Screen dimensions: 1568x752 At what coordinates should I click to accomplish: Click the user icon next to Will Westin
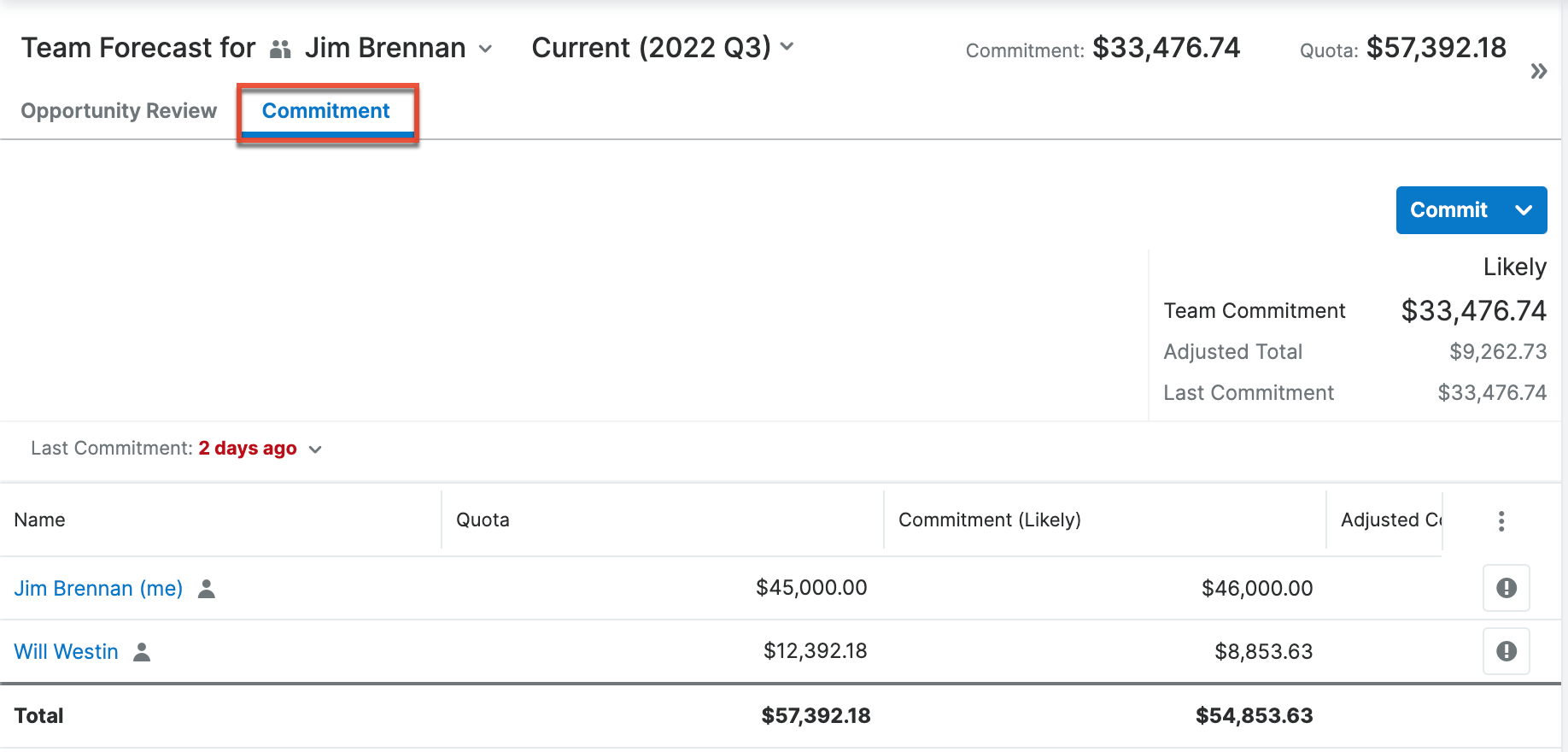[142, 652]
